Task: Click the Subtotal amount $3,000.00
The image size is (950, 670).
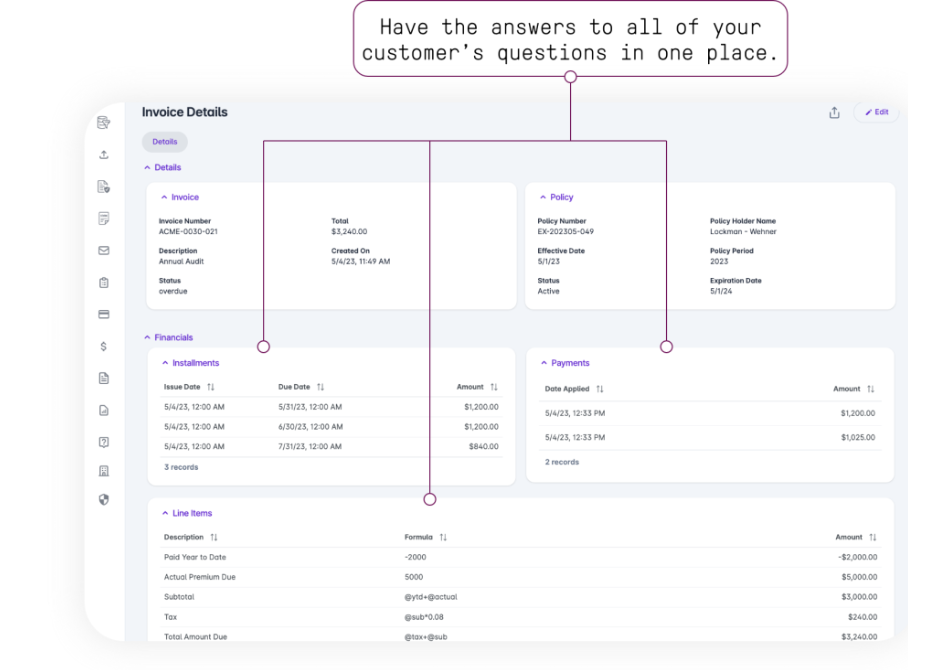Action: tap(859, 597)
